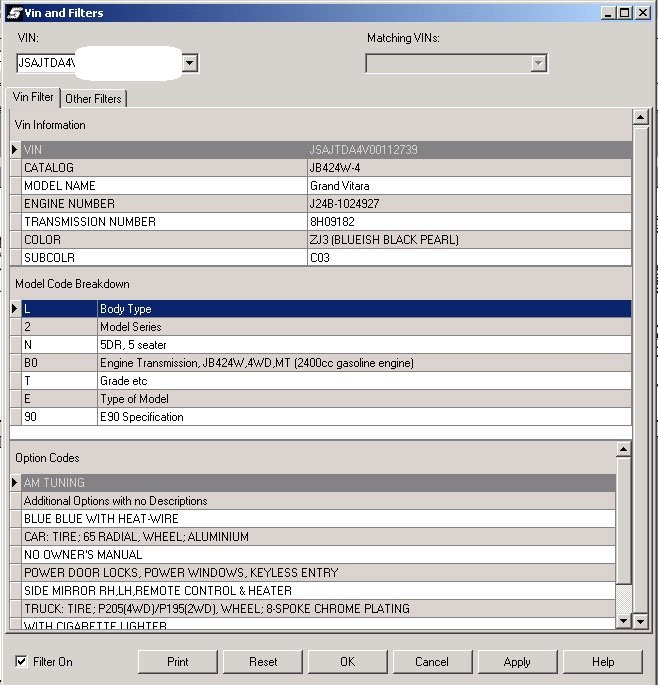Select the COLOR row label
The height and width of the screenshot is (685, 658).
click(x=164, y=239)
